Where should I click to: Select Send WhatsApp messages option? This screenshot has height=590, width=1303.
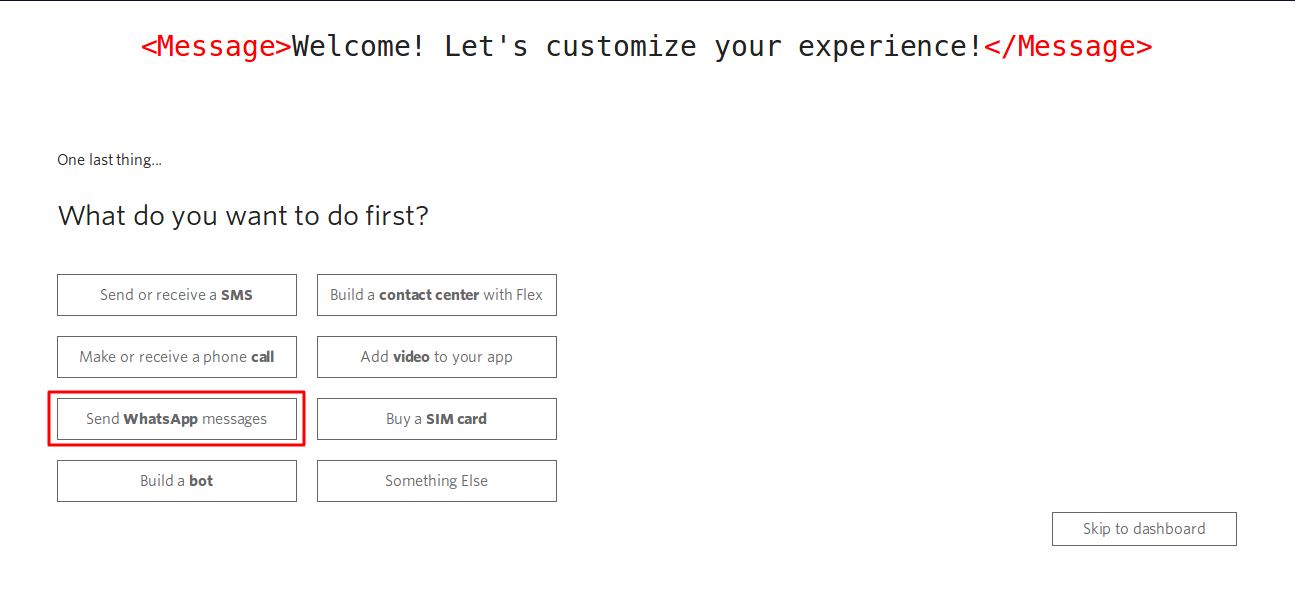(176, 419)
